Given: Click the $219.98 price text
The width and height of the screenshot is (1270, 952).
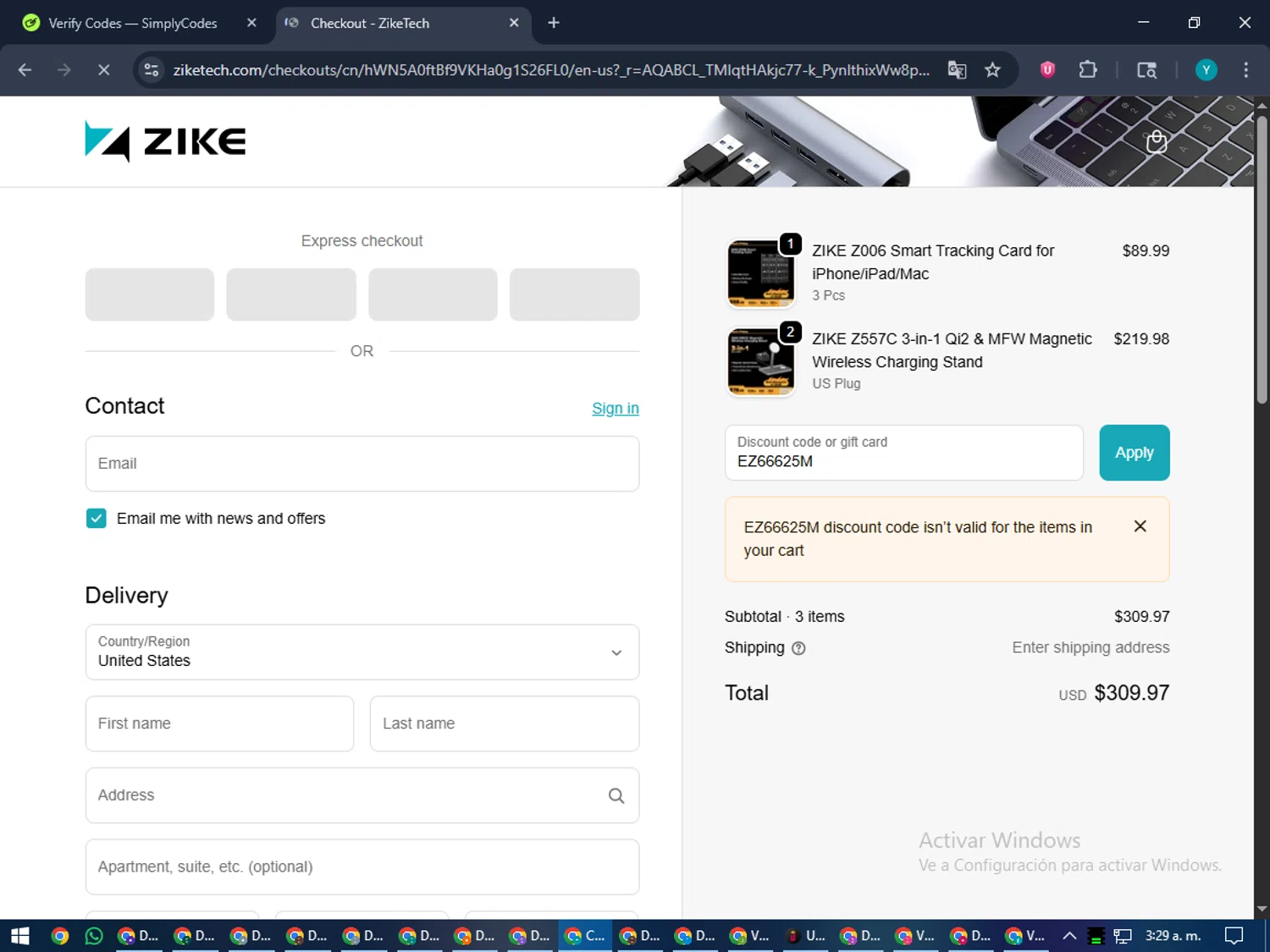Looking at the screenshot, I should (x=1141, y=339).
